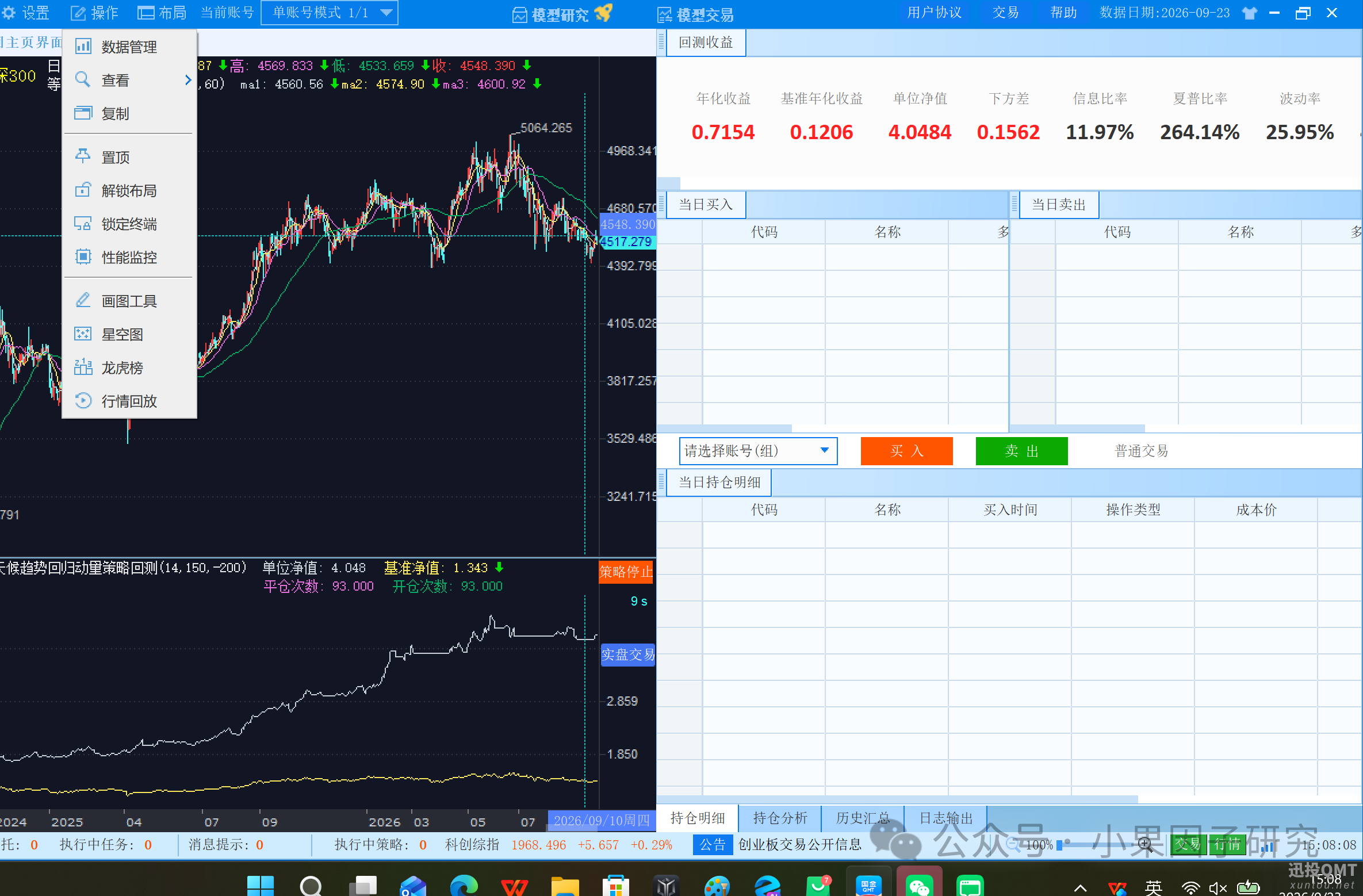Select the 当日卖出 tab

click(x=1059, y=205)
